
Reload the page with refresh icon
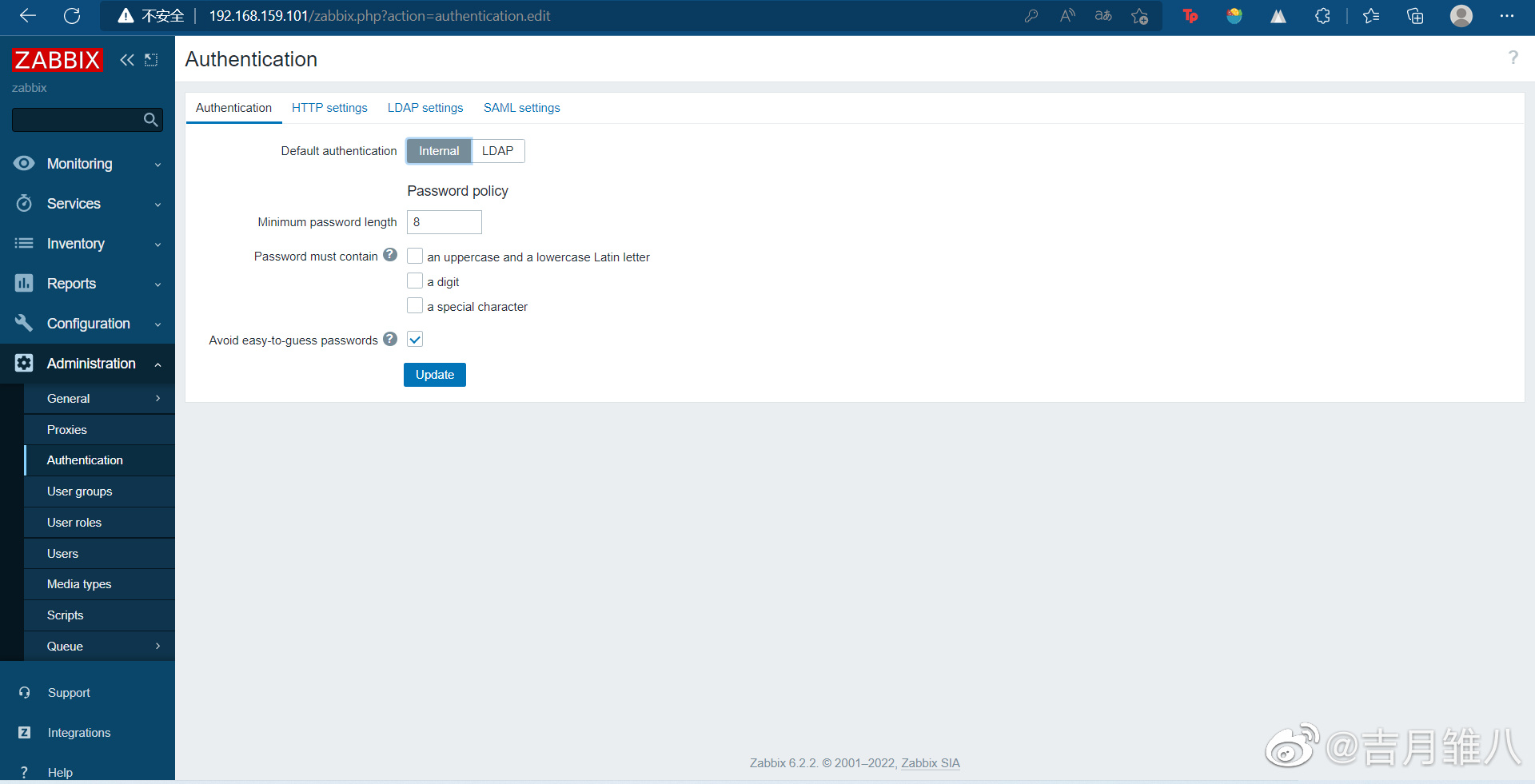pyautogui.click(x=72, y=16)
